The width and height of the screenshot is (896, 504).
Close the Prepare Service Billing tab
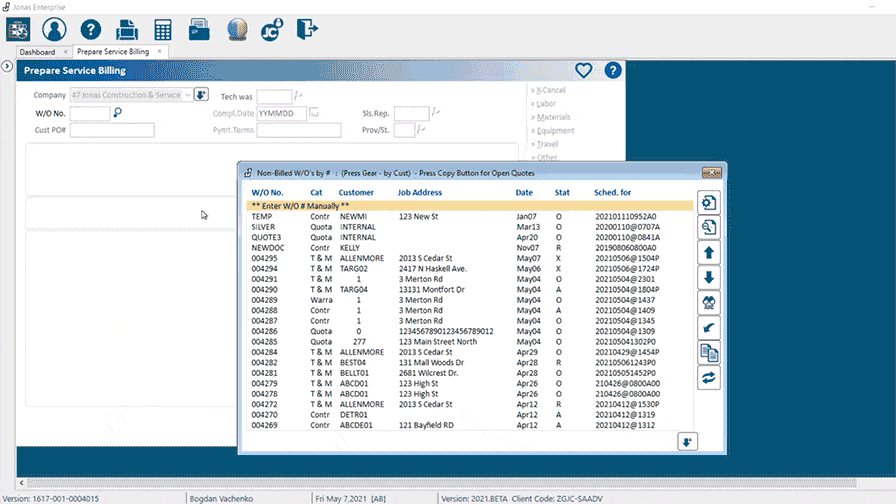point(159,51)
